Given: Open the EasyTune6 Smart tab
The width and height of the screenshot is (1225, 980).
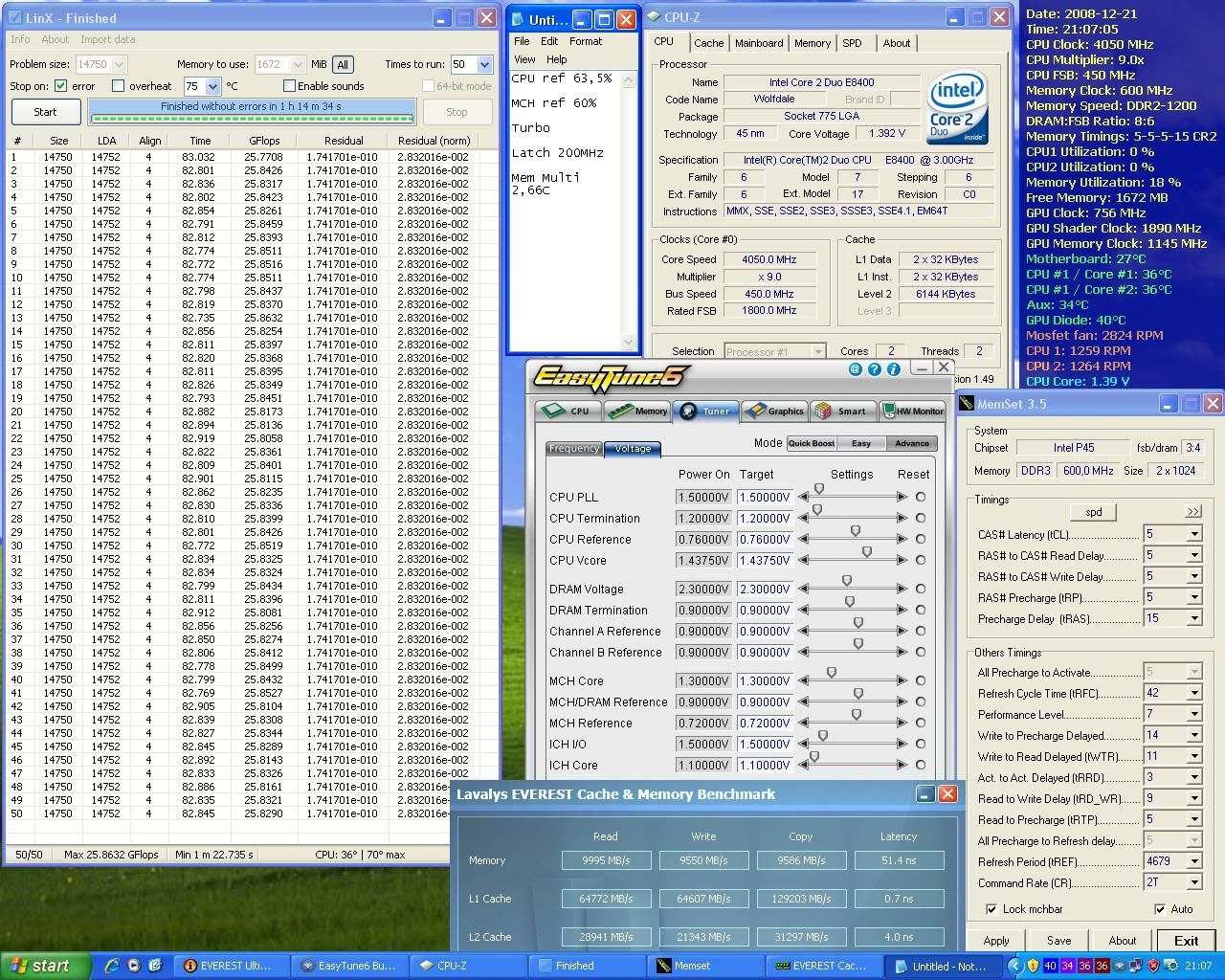Looking at the screenshot, I should pyautogui.click(x=841, y=411).
